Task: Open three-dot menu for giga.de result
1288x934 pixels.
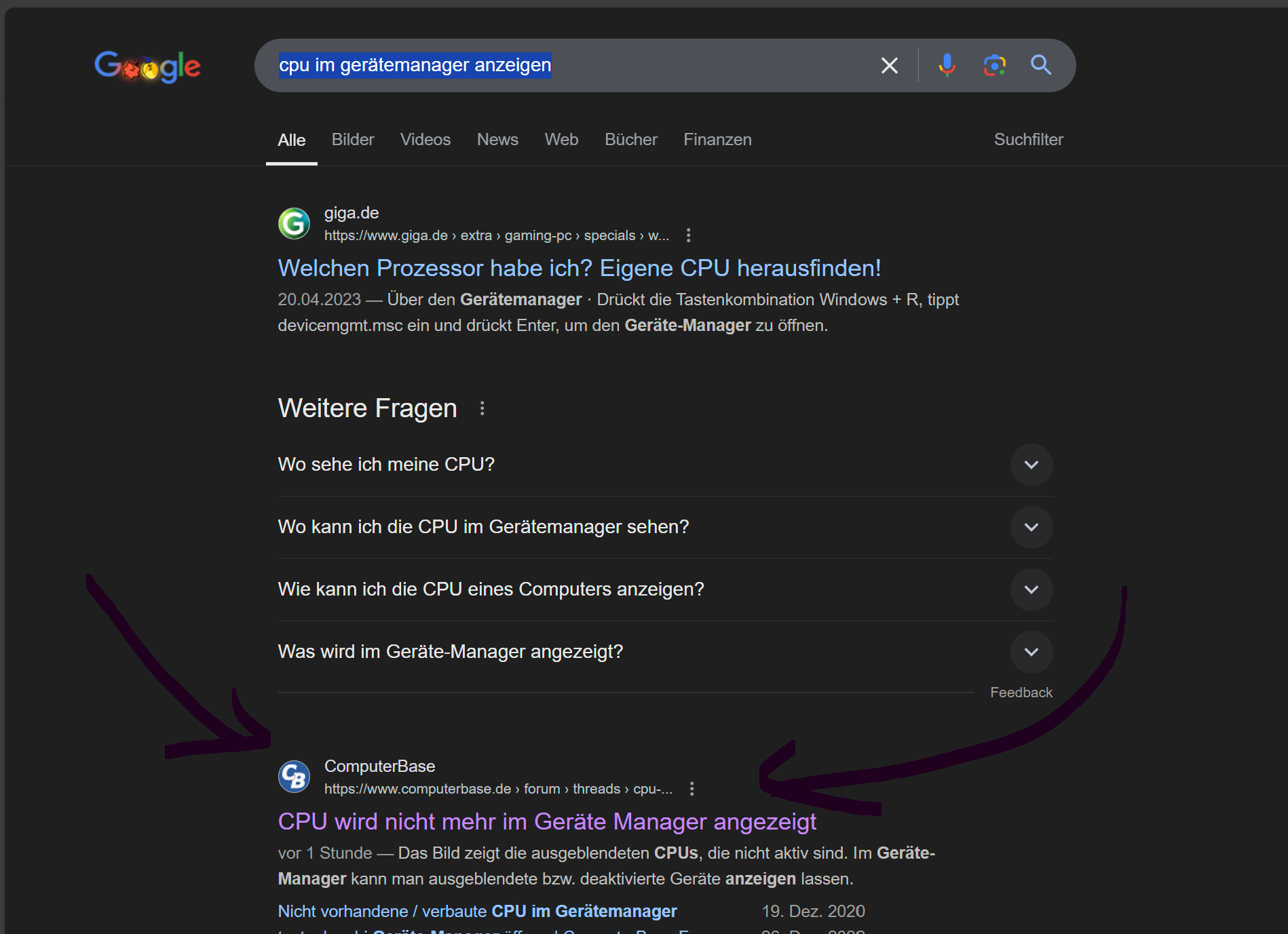Action: click(688, 235)
